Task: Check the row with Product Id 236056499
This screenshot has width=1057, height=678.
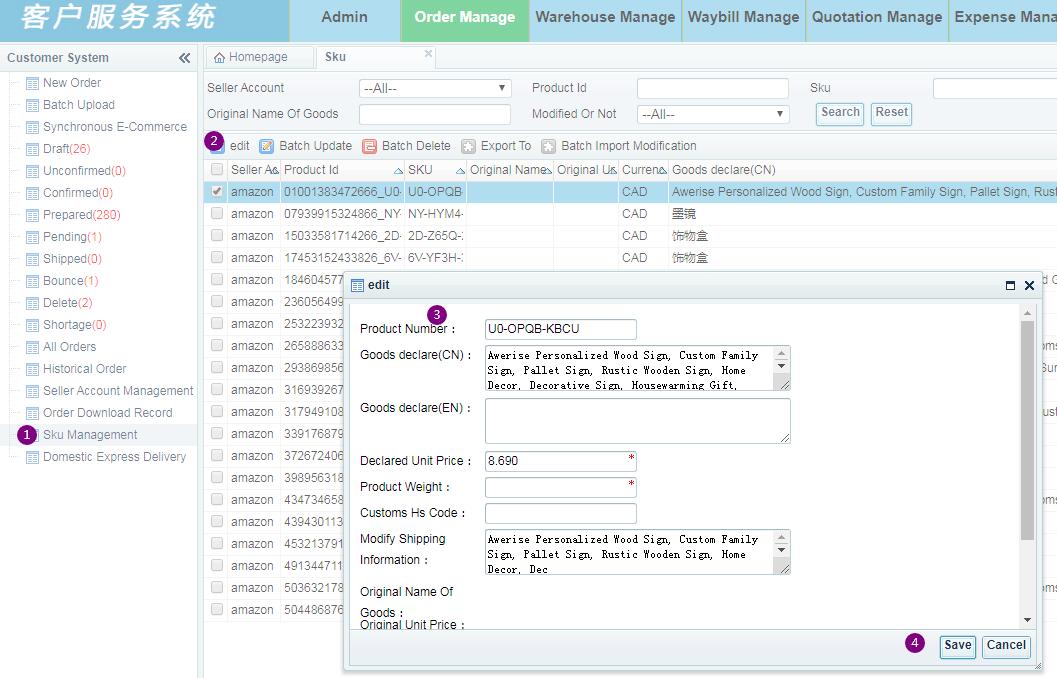Action: (x=216, y=301)
